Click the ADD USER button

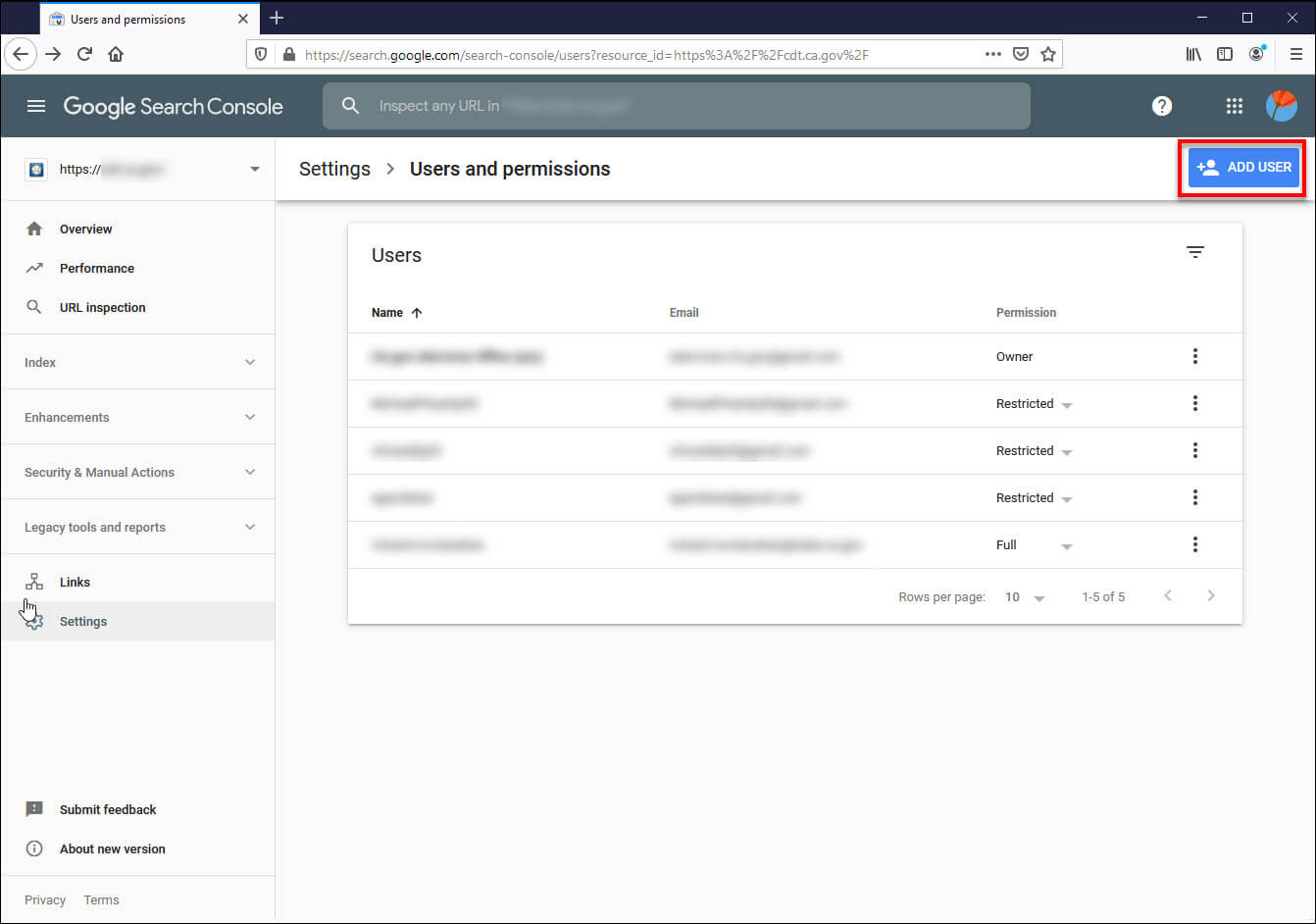1242,167
